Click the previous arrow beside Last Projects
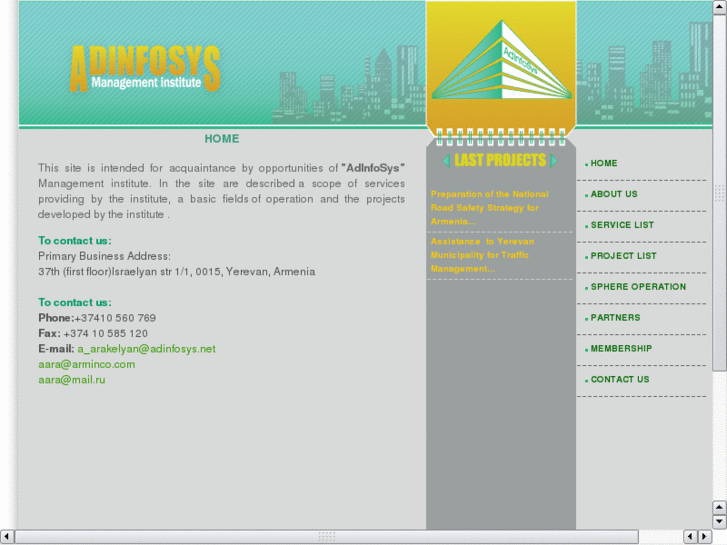This screenshot has width=727, height=545. pyautogui.click(x=446, y=161)
